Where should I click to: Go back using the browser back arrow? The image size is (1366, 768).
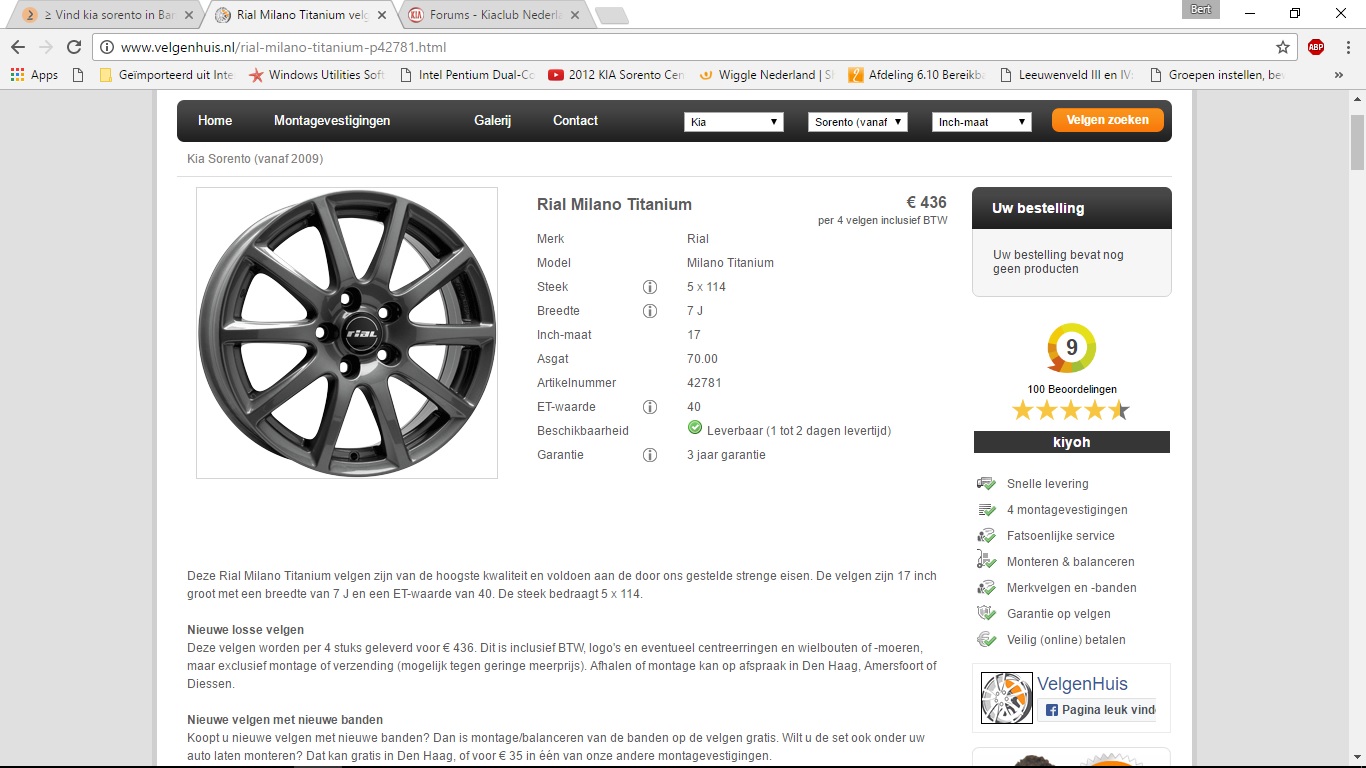pyautogui.click(x=18, y=47)
